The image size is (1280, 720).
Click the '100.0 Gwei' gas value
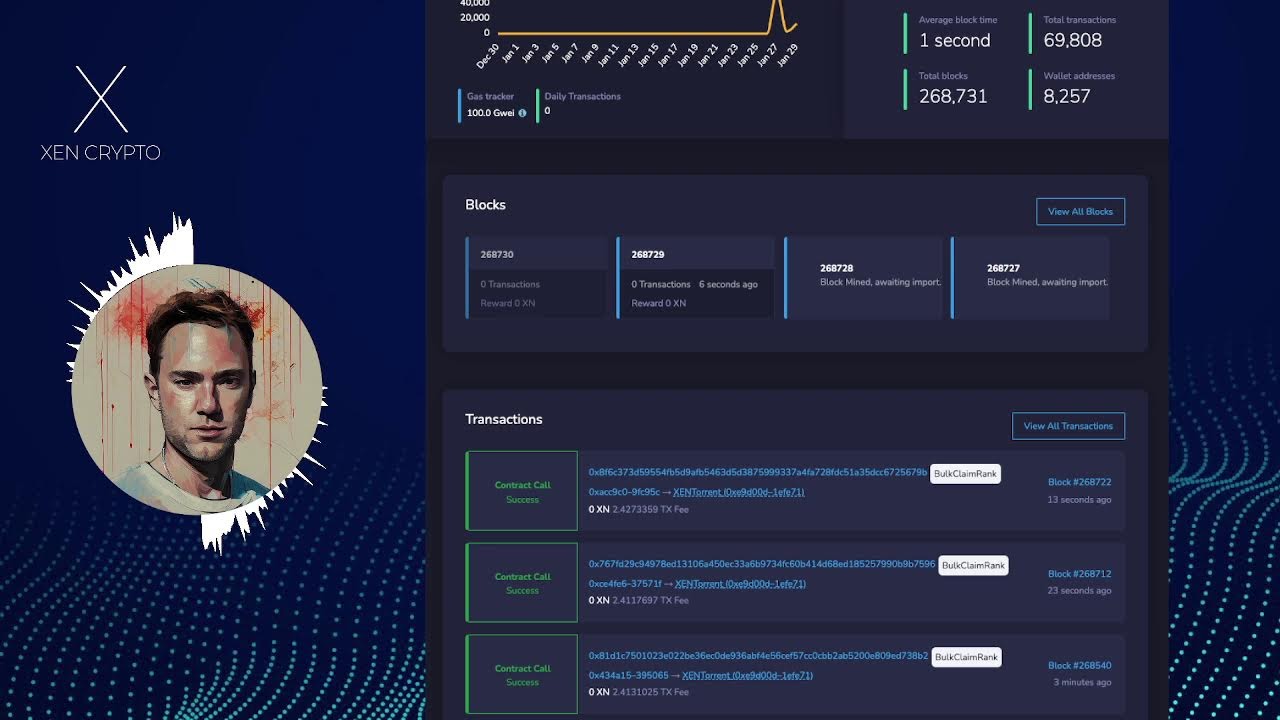[491, 113]
